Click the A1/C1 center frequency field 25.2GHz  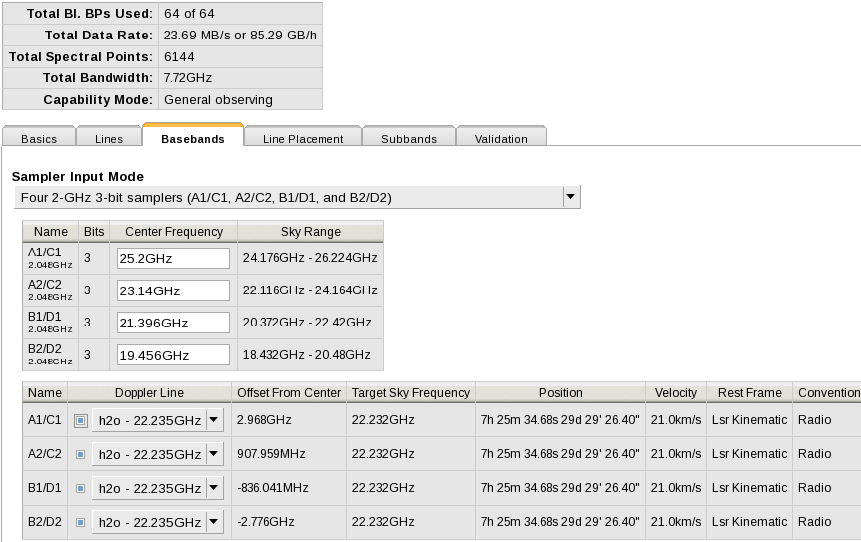[173, 258]
